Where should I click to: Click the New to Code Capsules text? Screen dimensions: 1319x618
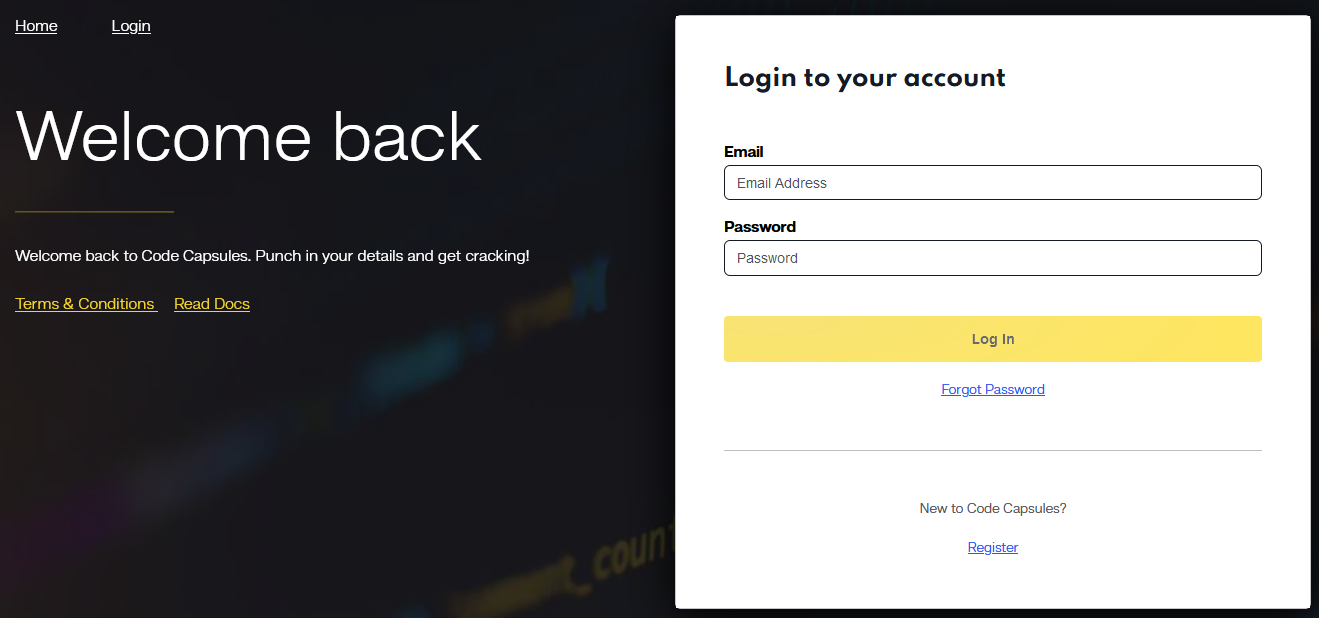click(x=992, y=508)
